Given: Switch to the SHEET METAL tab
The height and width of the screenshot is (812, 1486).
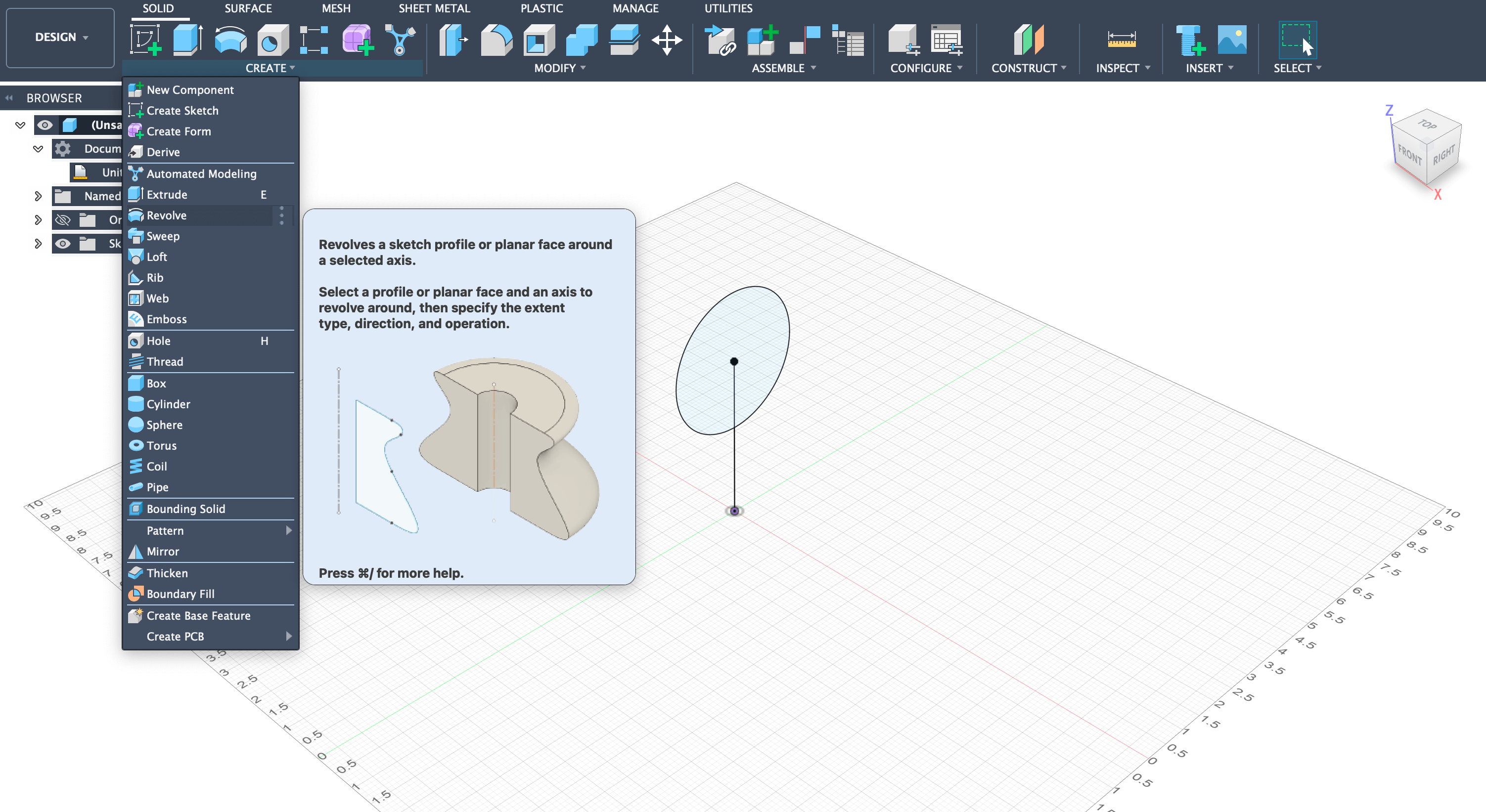Looking at the screenshot, I should (x=434, y=8).
